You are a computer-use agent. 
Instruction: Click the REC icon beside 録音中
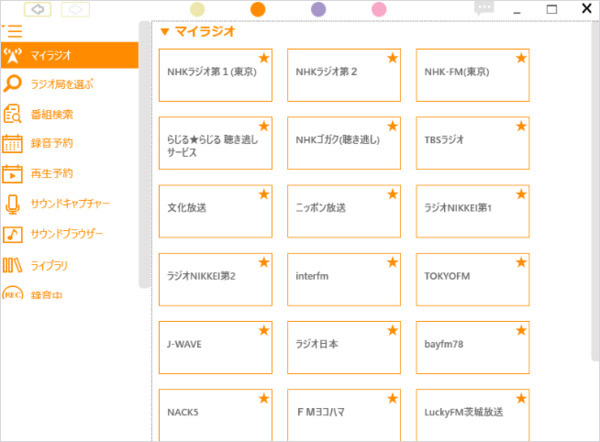[x=13, y=295]
